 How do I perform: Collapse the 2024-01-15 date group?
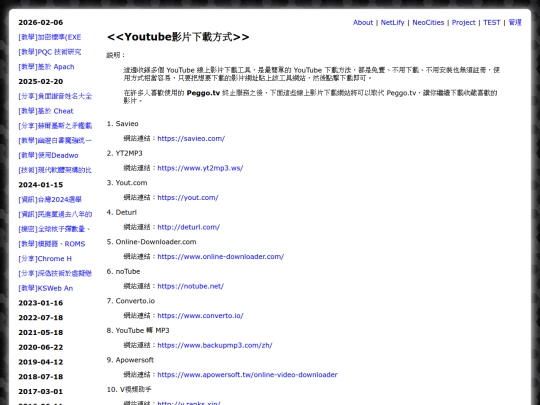pos(41,185)
